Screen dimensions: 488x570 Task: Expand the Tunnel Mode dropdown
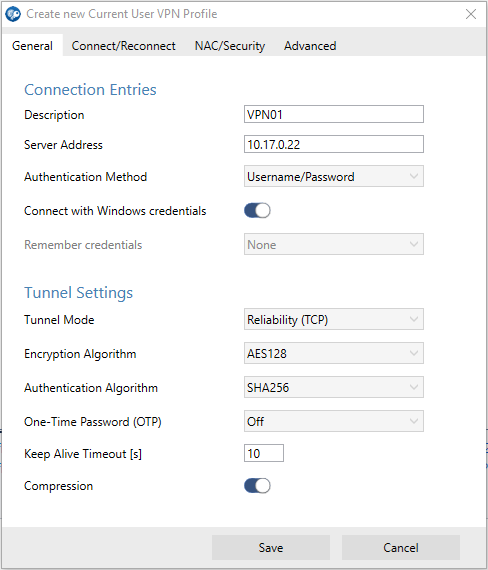[x=333, y=319]
